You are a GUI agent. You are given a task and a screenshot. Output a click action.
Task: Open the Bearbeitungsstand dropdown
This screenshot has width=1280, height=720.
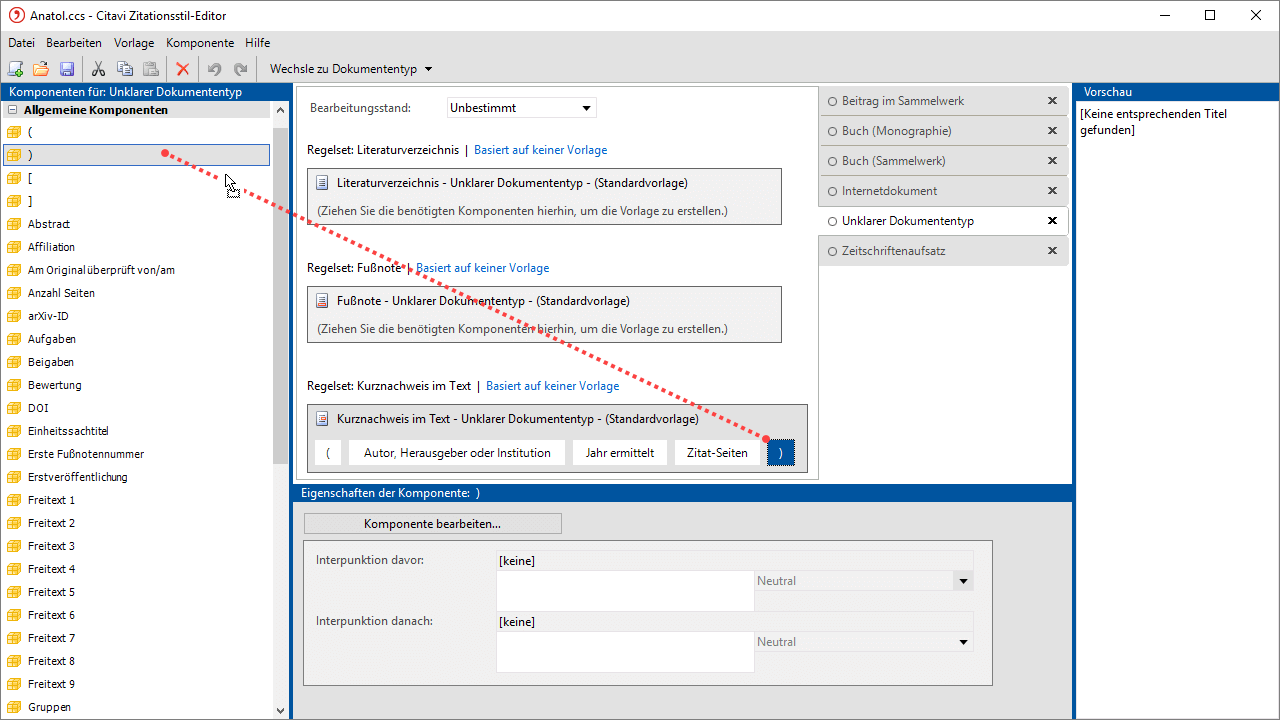coord(586,108)
